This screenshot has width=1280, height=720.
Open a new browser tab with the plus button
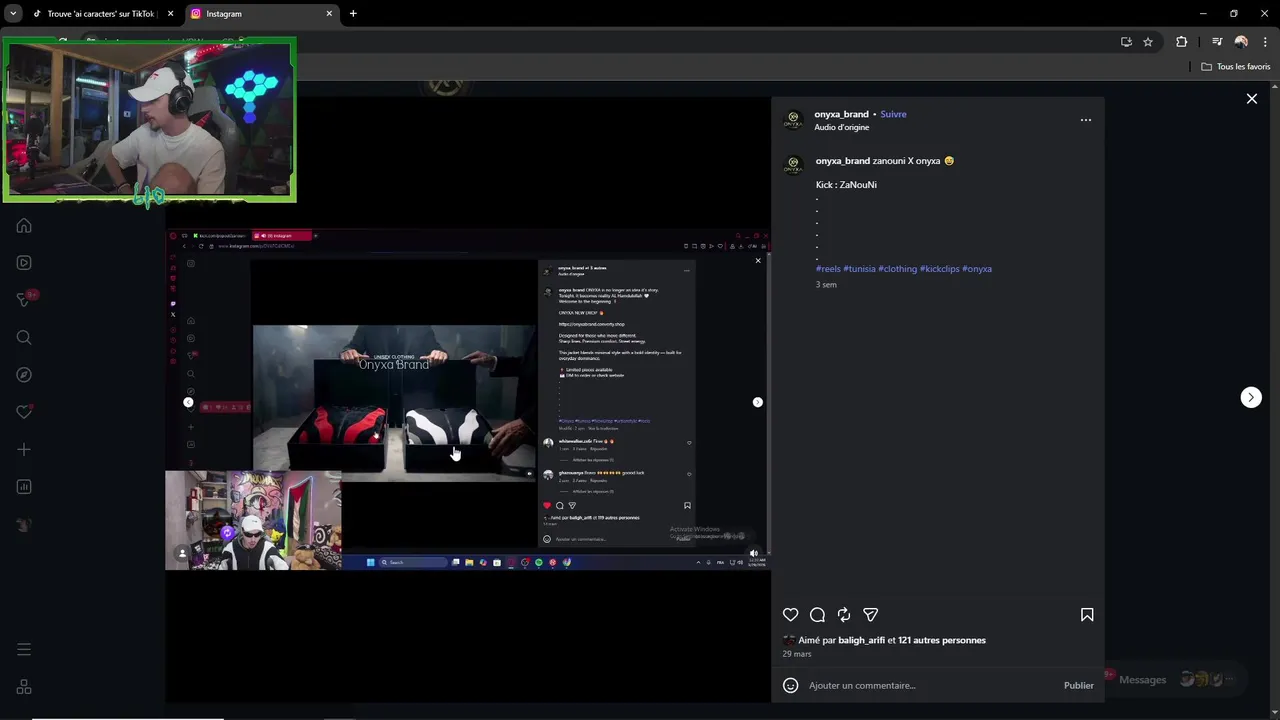[x=353, y=14]
